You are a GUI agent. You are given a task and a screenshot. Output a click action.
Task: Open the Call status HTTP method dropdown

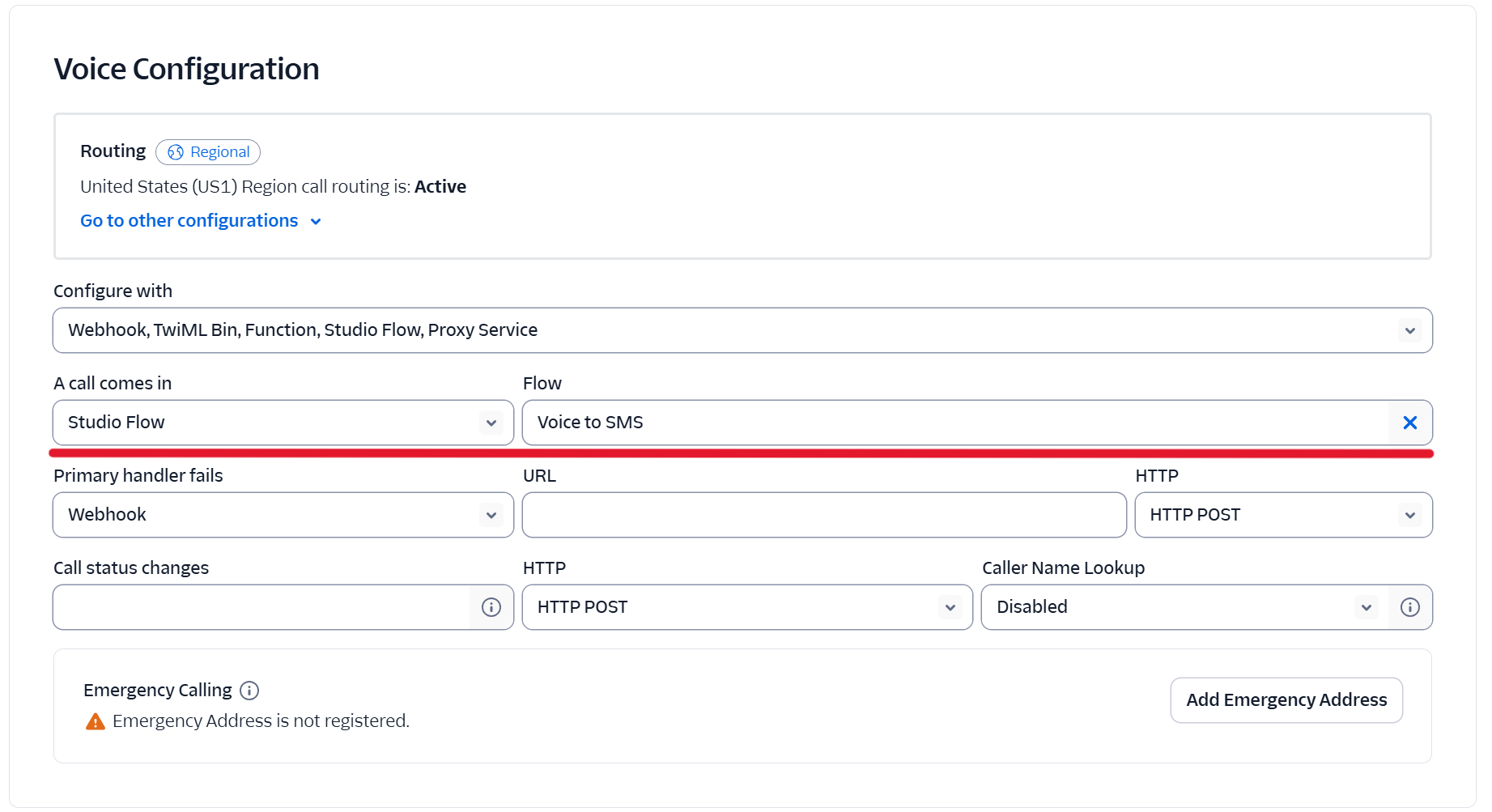746,607
